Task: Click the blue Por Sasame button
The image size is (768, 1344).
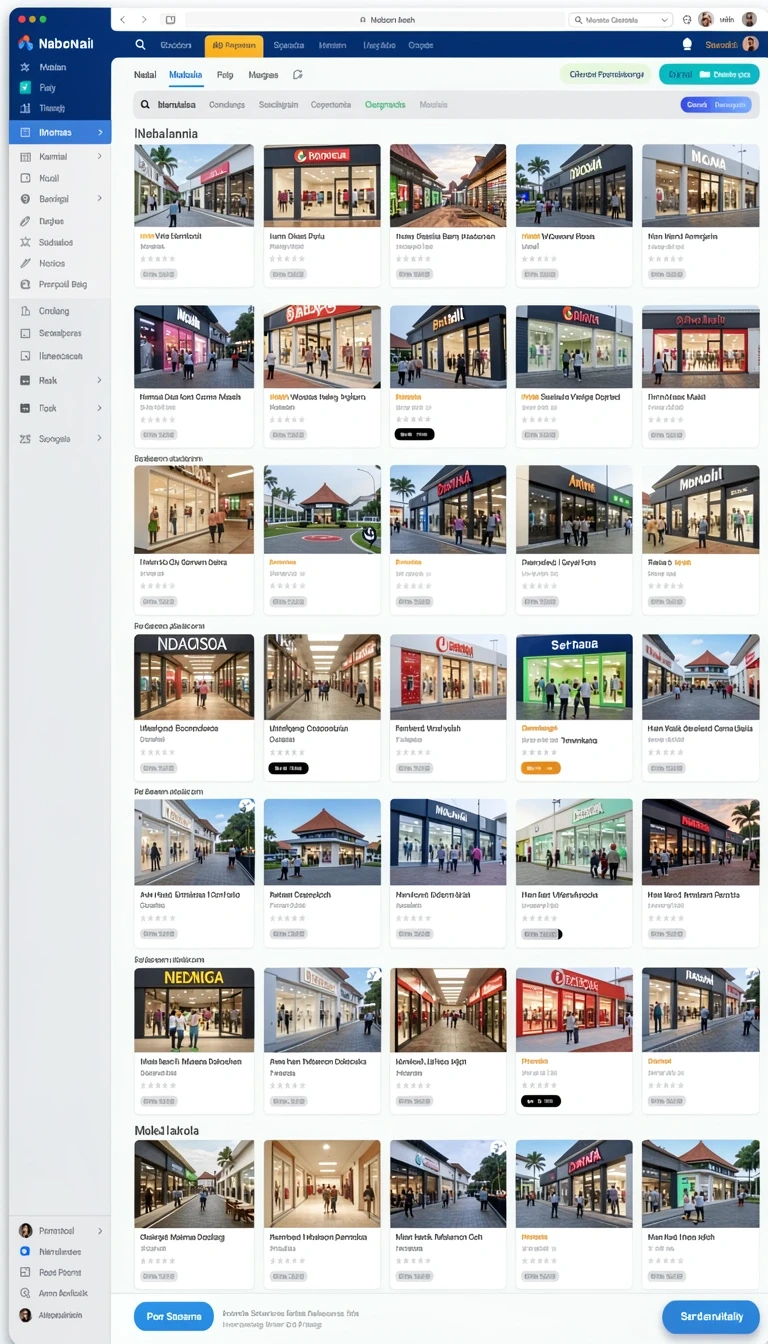Action: (174, 1316)
